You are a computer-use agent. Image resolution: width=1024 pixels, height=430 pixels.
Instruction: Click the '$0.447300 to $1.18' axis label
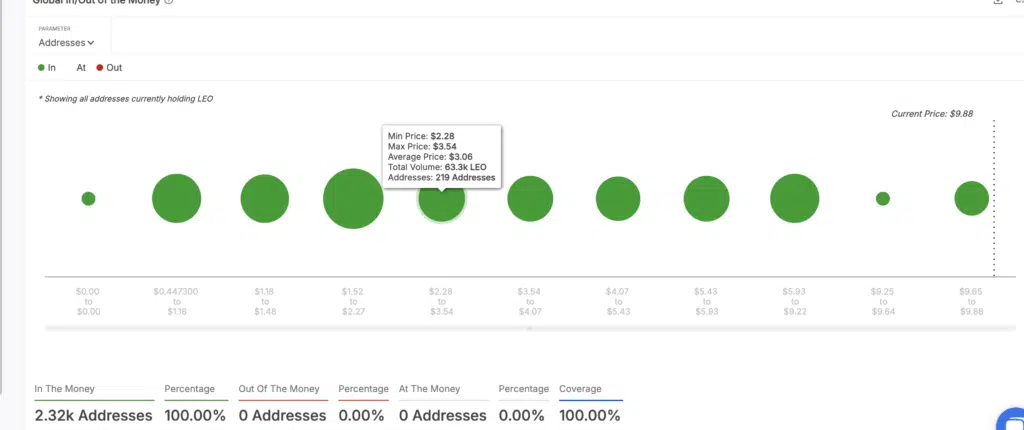coord(176,301)
